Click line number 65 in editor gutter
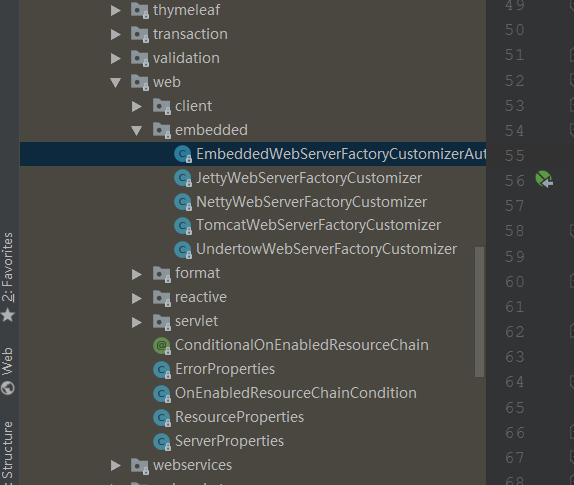The width and height of the screenshot is (574, 485). [x=515, y=408]
